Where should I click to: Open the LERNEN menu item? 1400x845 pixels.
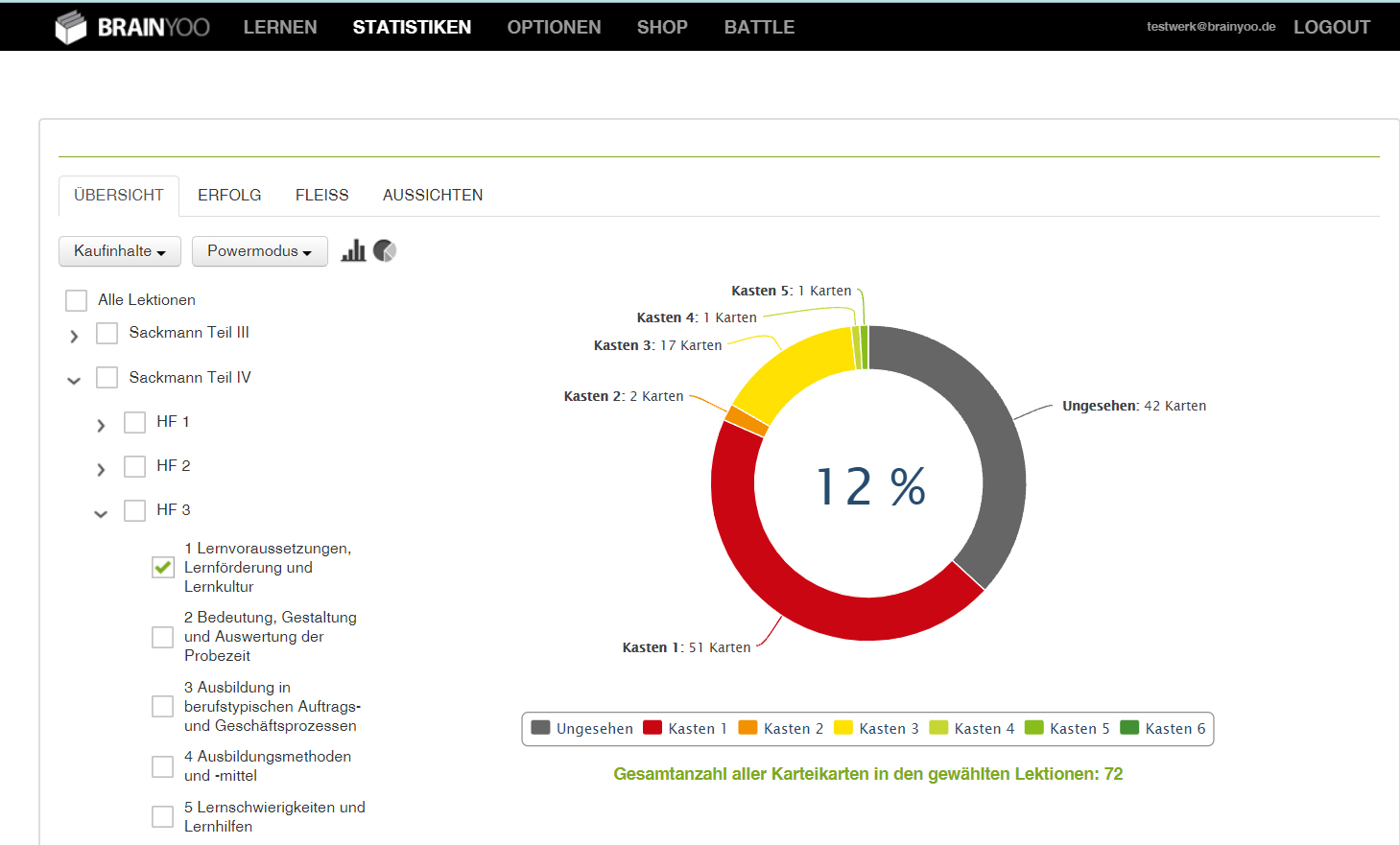[280, 27]
